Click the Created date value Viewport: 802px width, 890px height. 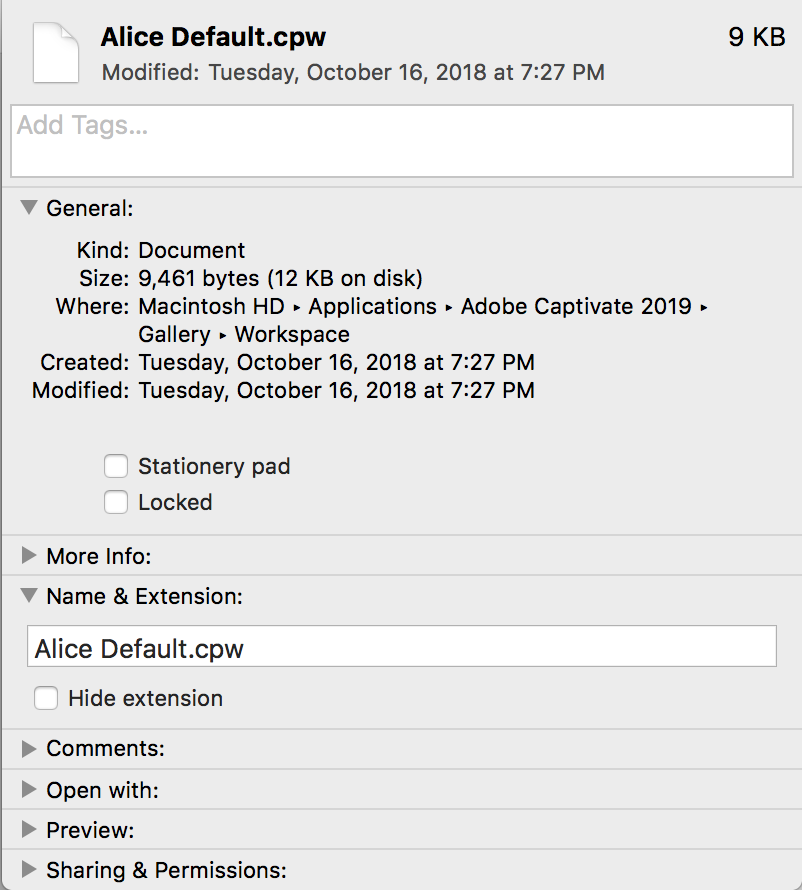336,362
